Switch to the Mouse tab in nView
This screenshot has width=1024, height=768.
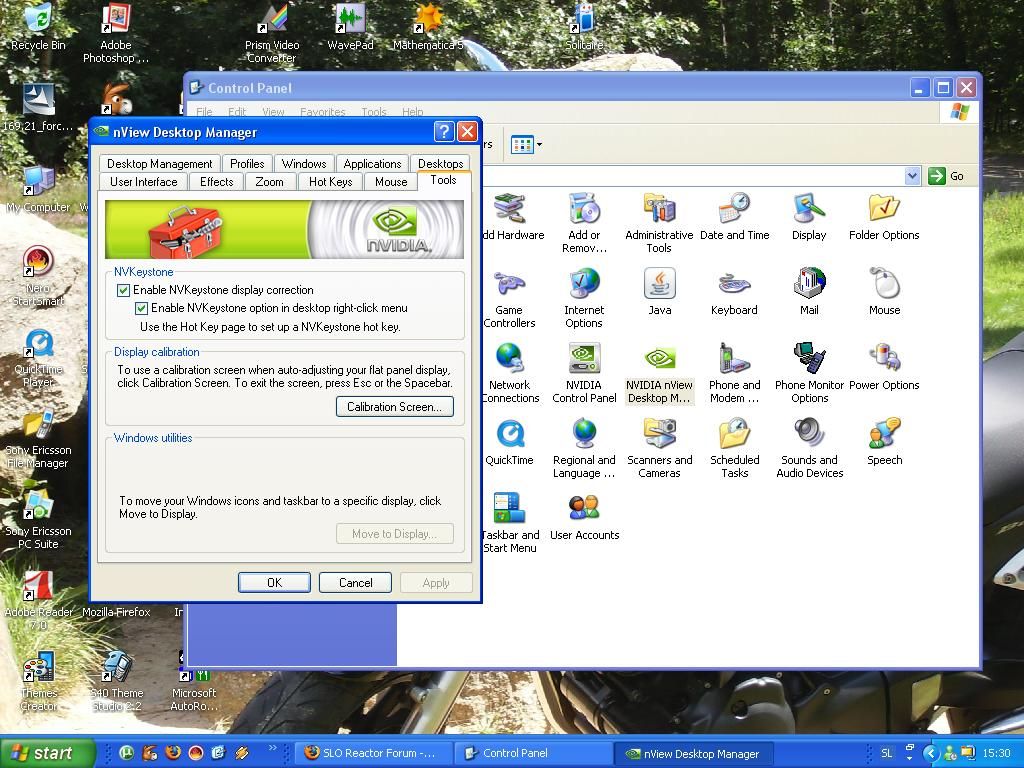(x=391, y=182)
